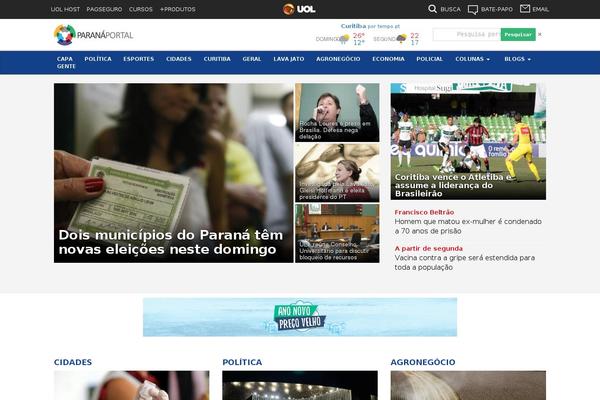Focus the Pesquisa search field

coord(466,34)
